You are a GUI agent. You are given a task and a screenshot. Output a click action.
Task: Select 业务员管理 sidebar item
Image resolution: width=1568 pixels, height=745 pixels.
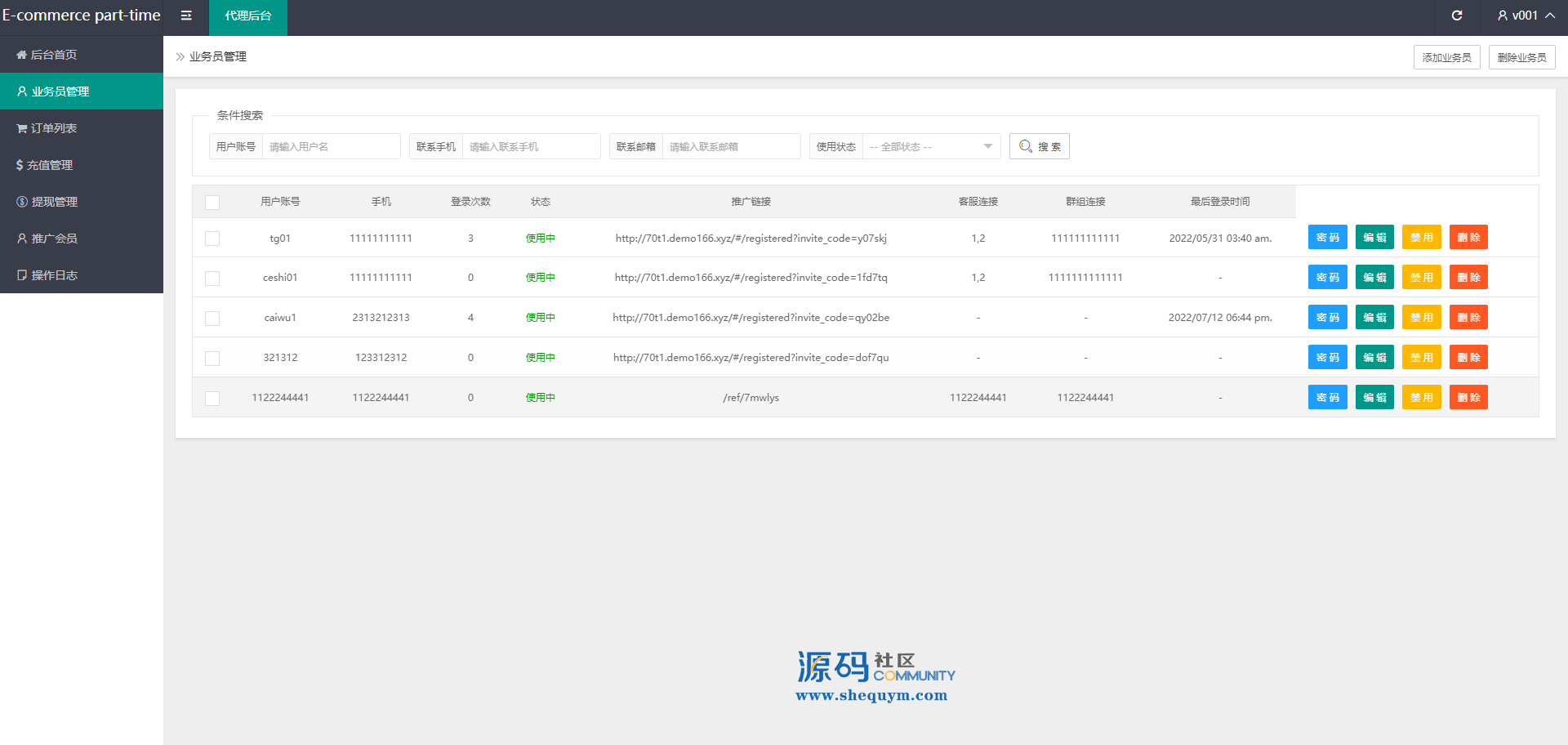click(82, 91)
